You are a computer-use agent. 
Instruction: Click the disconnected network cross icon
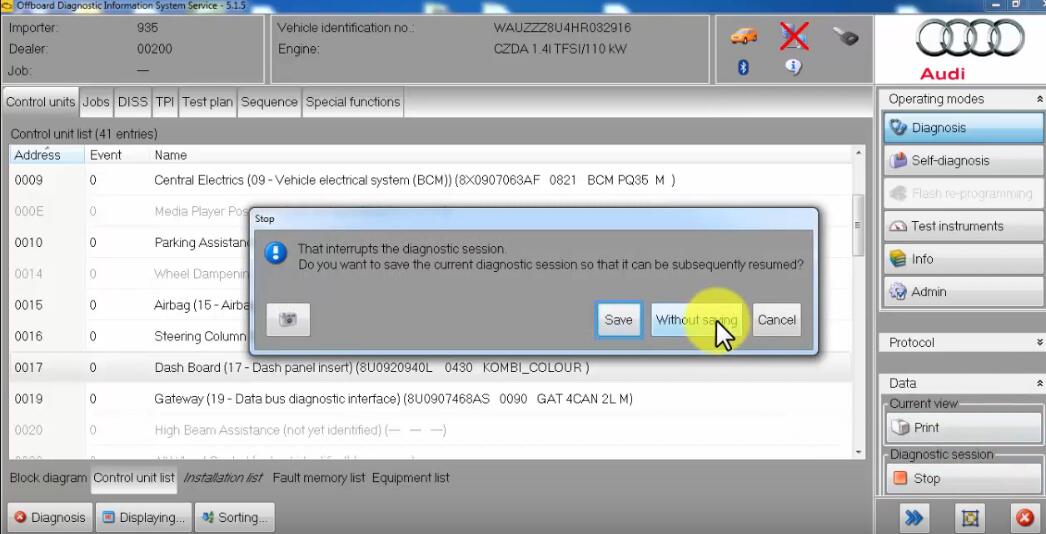coord(794,37)
